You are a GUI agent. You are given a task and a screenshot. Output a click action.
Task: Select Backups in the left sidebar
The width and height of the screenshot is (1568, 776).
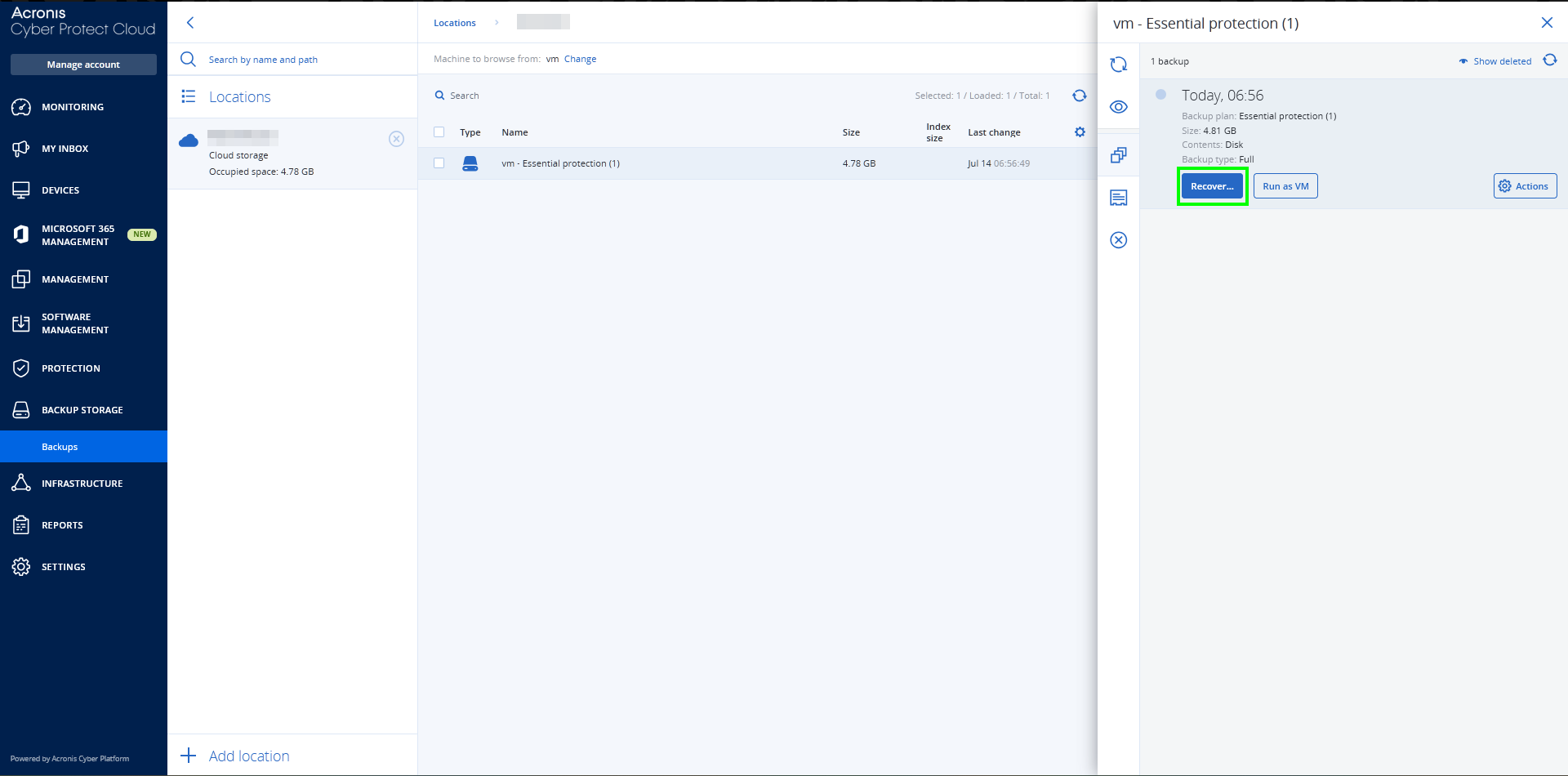click(x=60, y=447)
